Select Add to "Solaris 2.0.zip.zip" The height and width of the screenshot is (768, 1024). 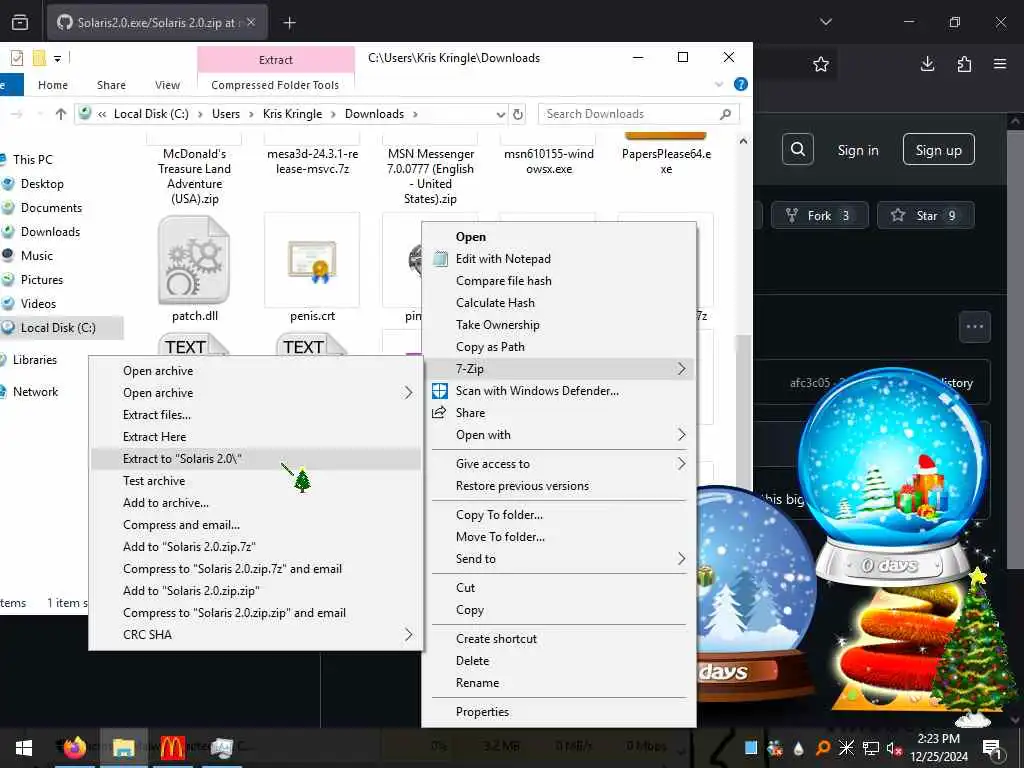point(255,591)
